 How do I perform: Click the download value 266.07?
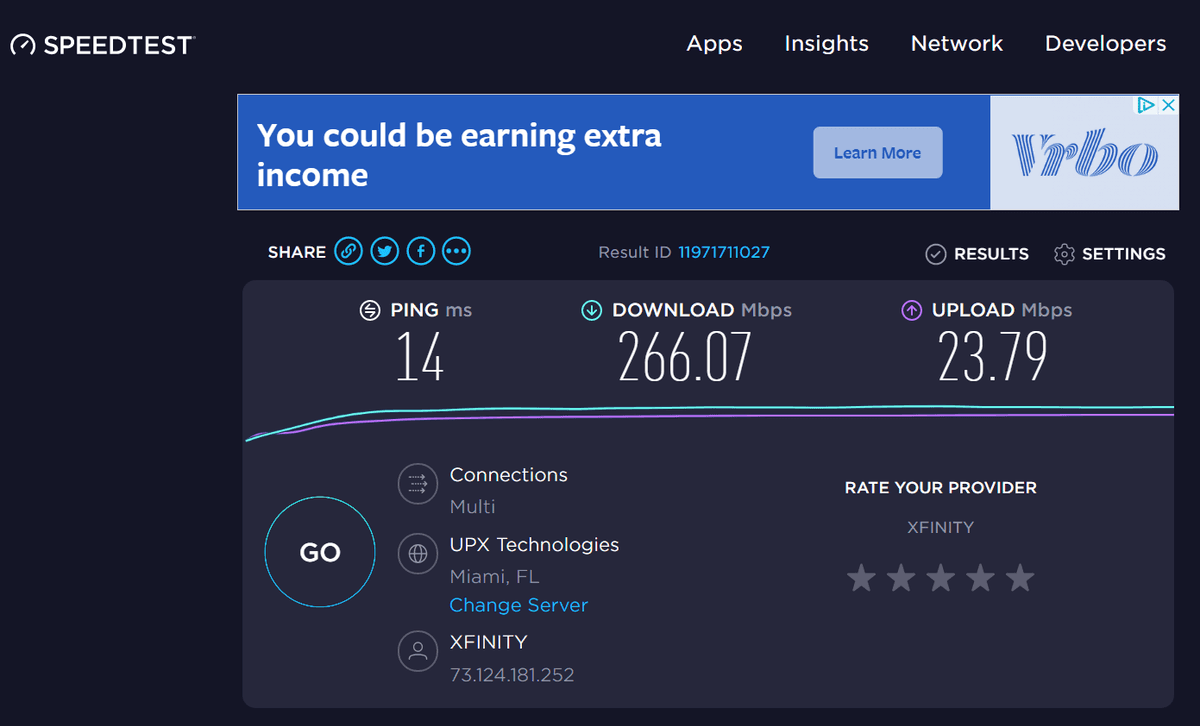[684, 356]
